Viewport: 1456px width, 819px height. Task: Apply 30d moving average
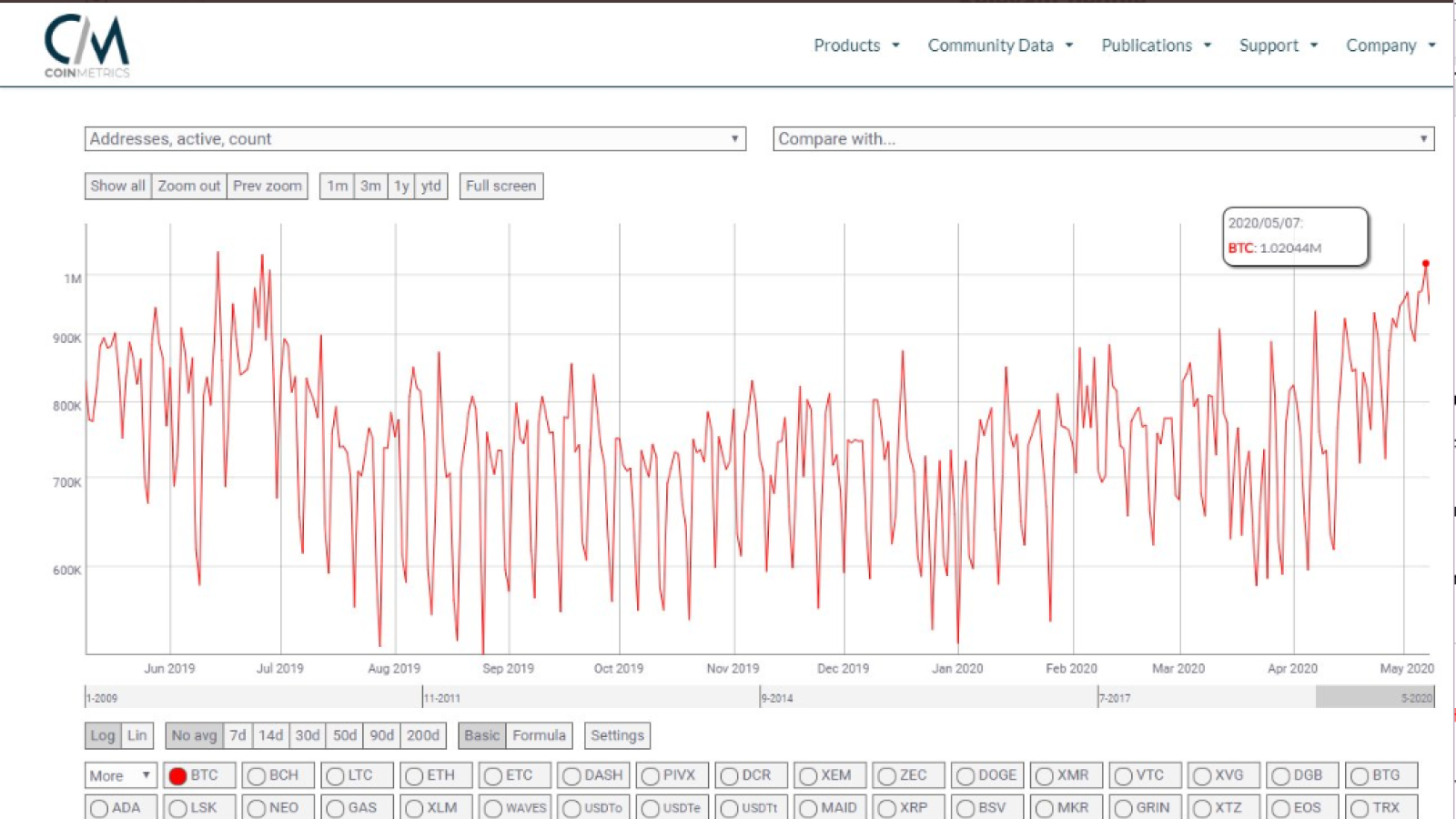308,735
